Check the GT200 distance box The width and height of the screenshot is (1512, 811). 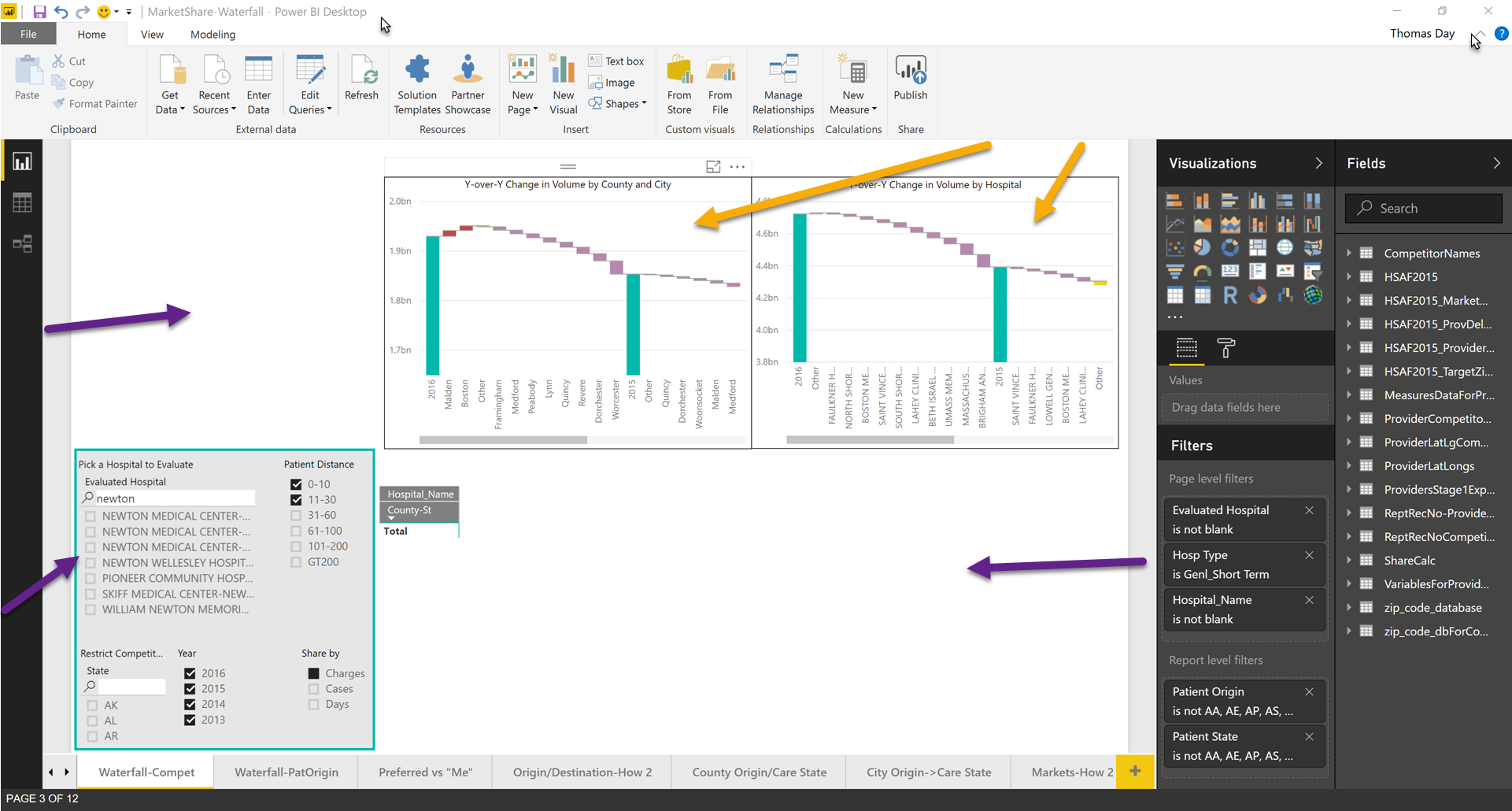(x=296, y=562)
